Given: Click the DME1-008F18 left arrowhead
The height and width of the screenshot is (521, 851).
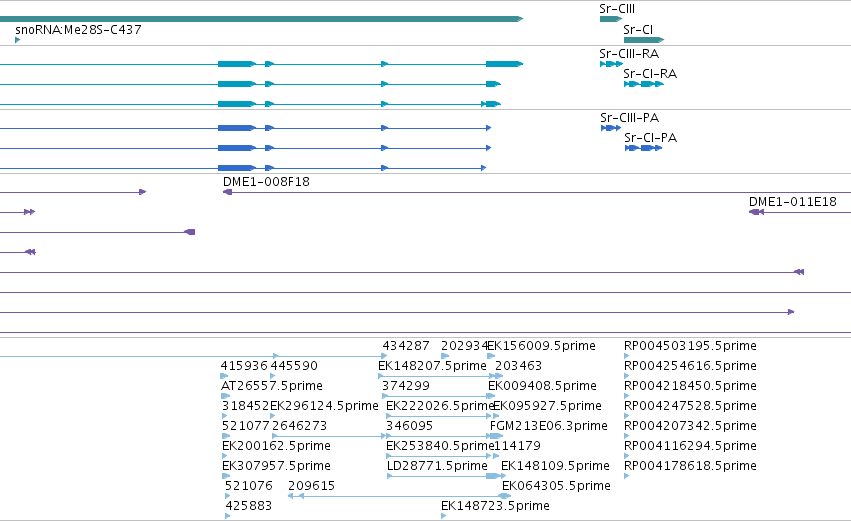Looking at the screenshot, I should 227,192.
